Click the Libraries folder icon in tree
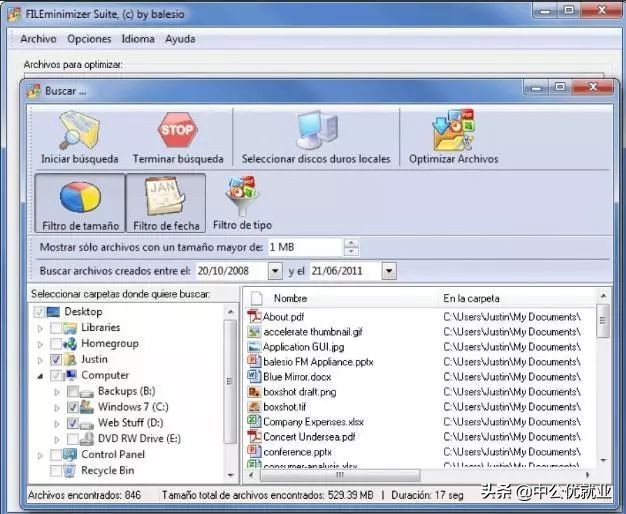The width and height of the screenshot is (626, 514). (x=70, y=328)
